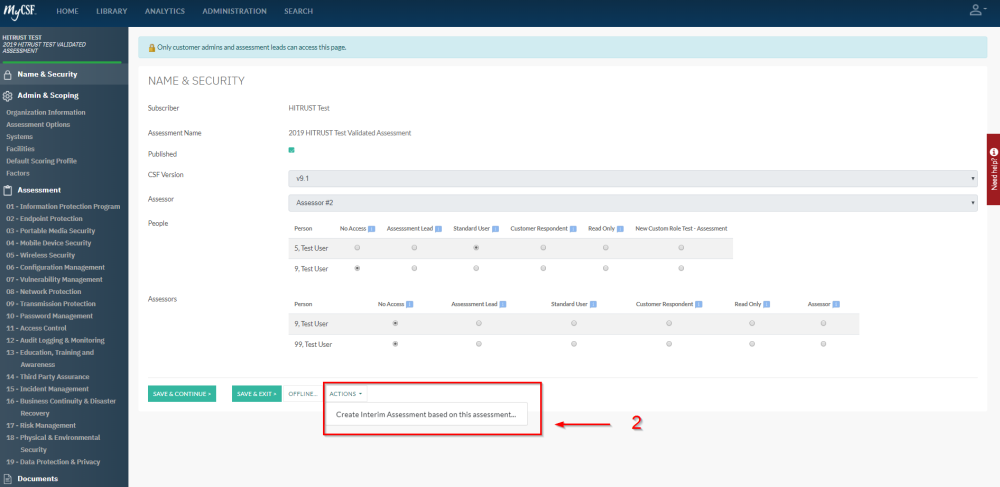Click info icon next to Assessors Customer Respondent
The image size is (1000, 487).
pyautogui.click(x=699, y=305)
